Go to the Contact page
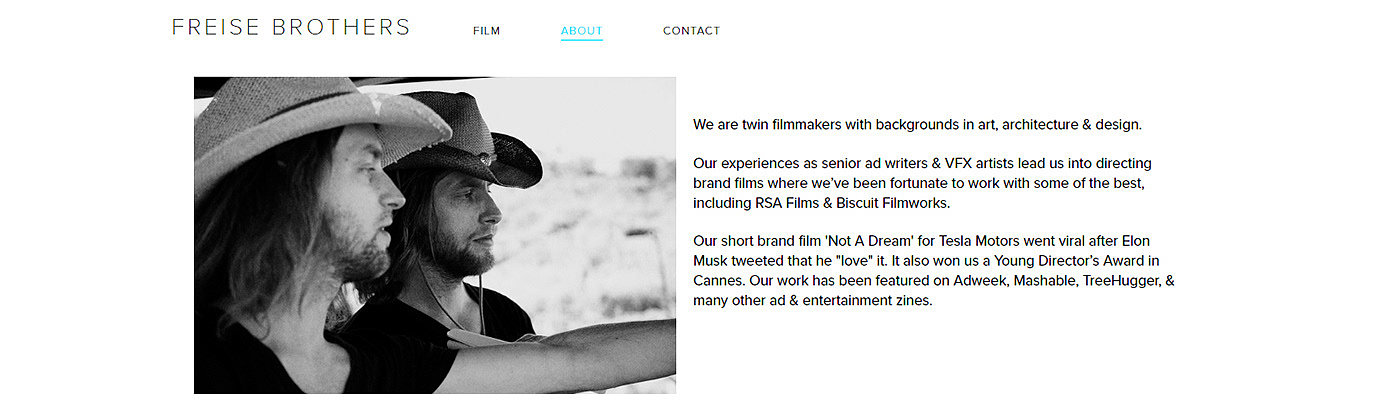1400x413 pixels. coord(691,31)
